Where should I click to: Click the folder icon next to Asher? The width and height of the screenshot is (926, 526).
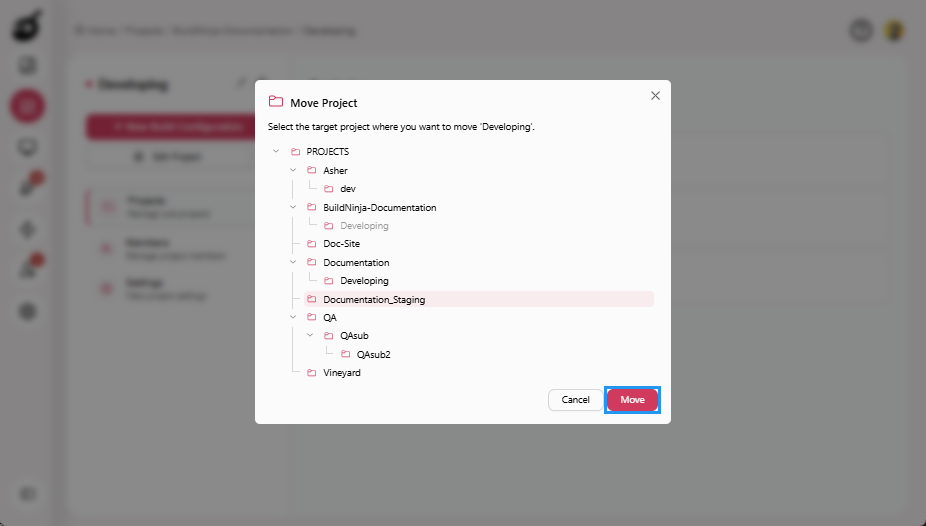312,170
